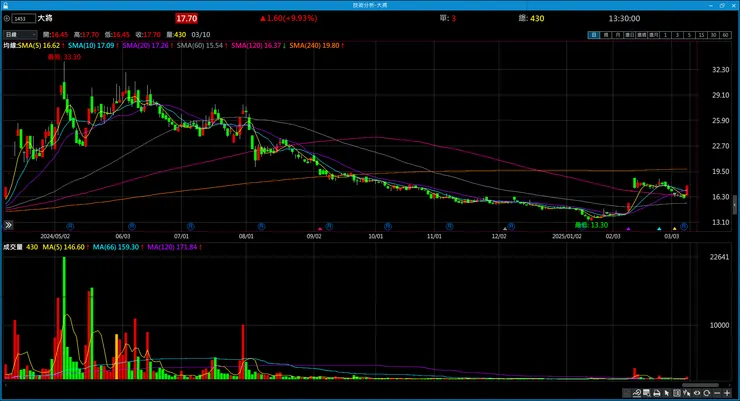This screenshot has width=740, height=401.
Task: Click the plus circle icon beside stock code
Action: click(7, 19)
